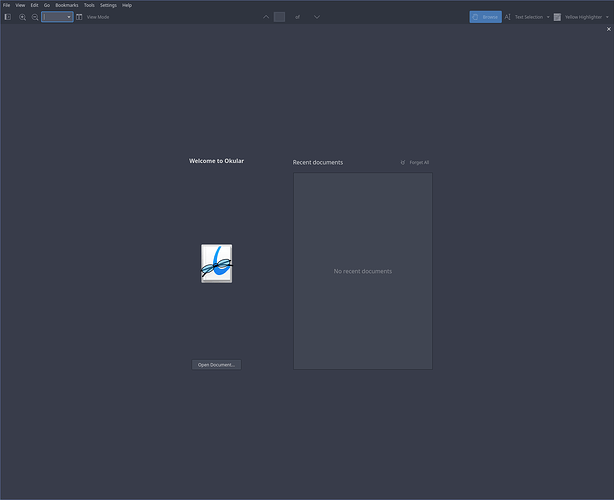Expand the Yellow Highlighter dropdown arrow
The width and height of the screenshot is (614, 500).
[x=607, y=17]
